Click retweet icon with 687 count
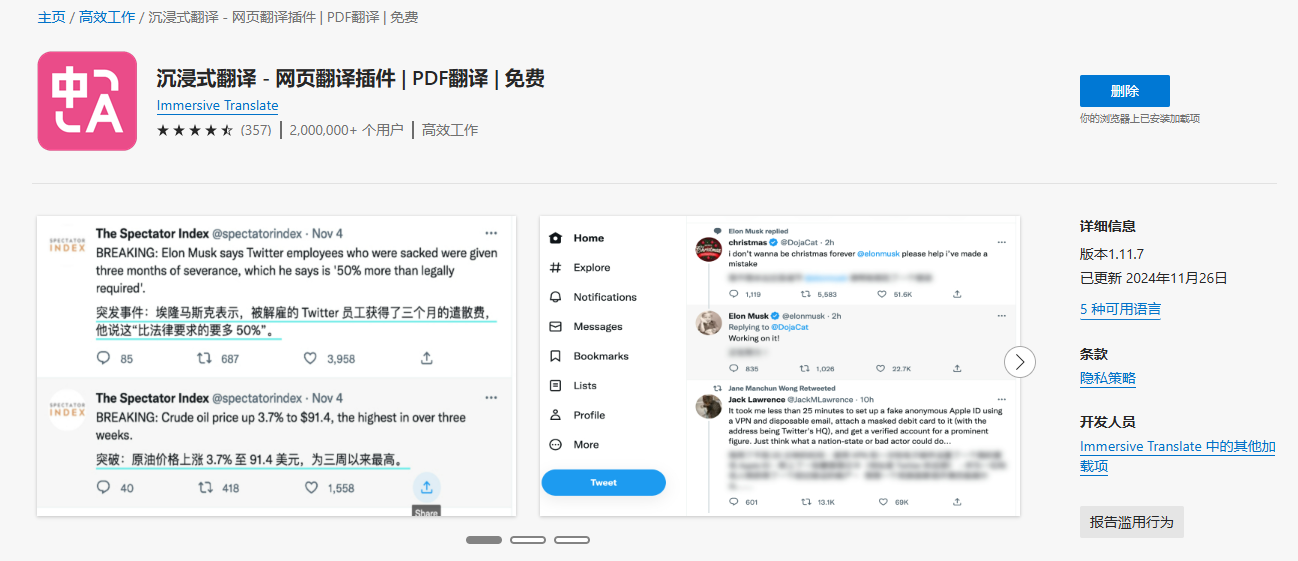The image size is (1298, 561). (x=204, y=358)
